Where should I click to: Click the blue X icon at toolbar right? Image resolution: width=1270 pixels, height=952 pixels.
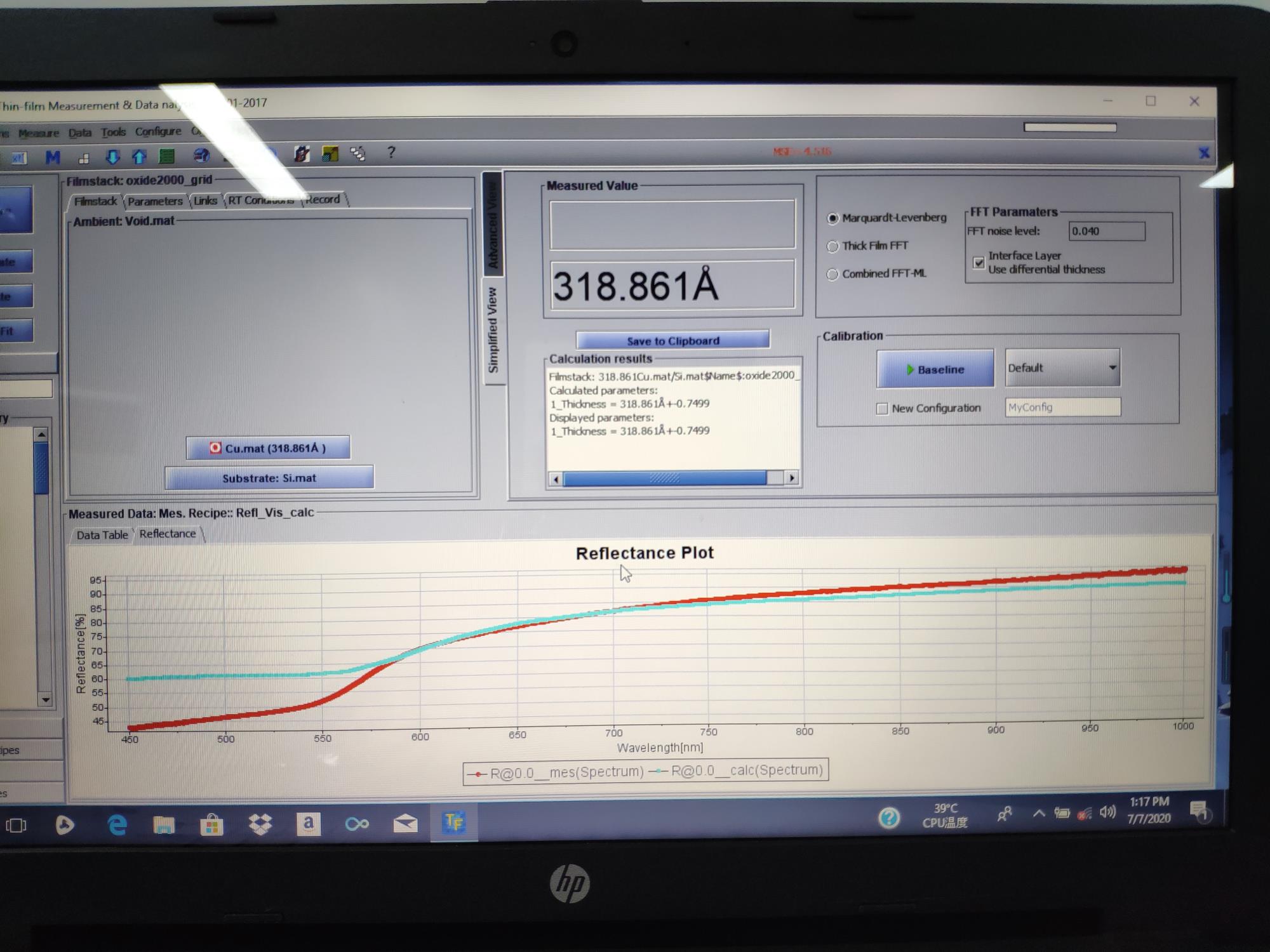click(x=1203, y=153)
